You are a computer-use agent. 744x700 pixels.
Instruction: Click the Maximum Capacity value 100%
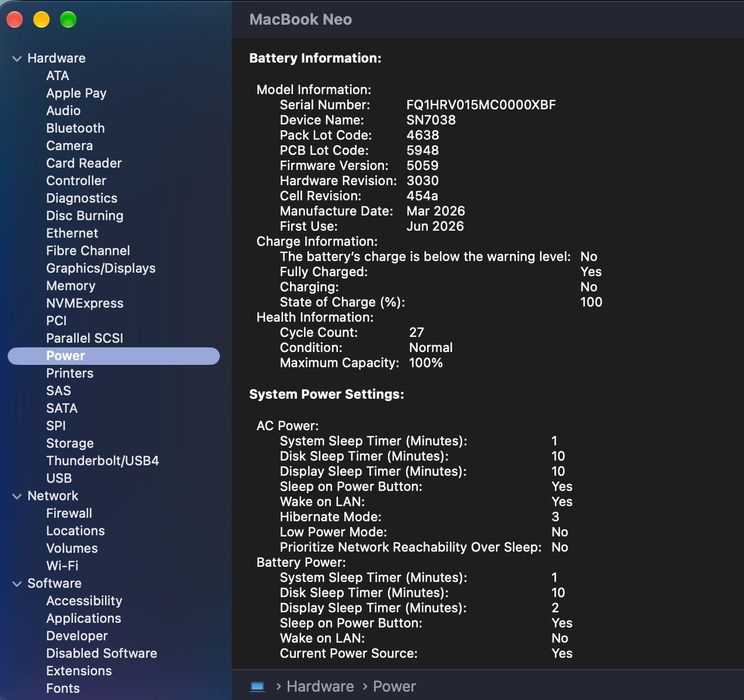click(426, 363)
